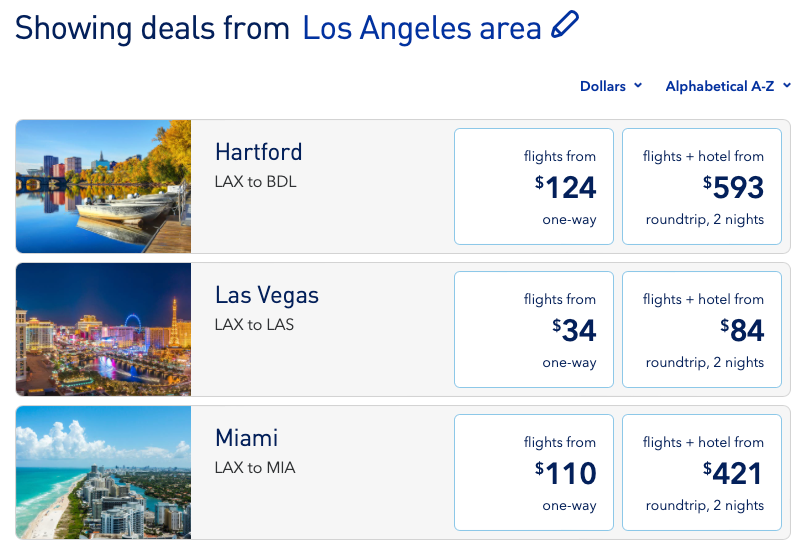Click the LAX to MIA route text
The height and width of the screenshot is (544, 798).
click(x=255, y=468)
